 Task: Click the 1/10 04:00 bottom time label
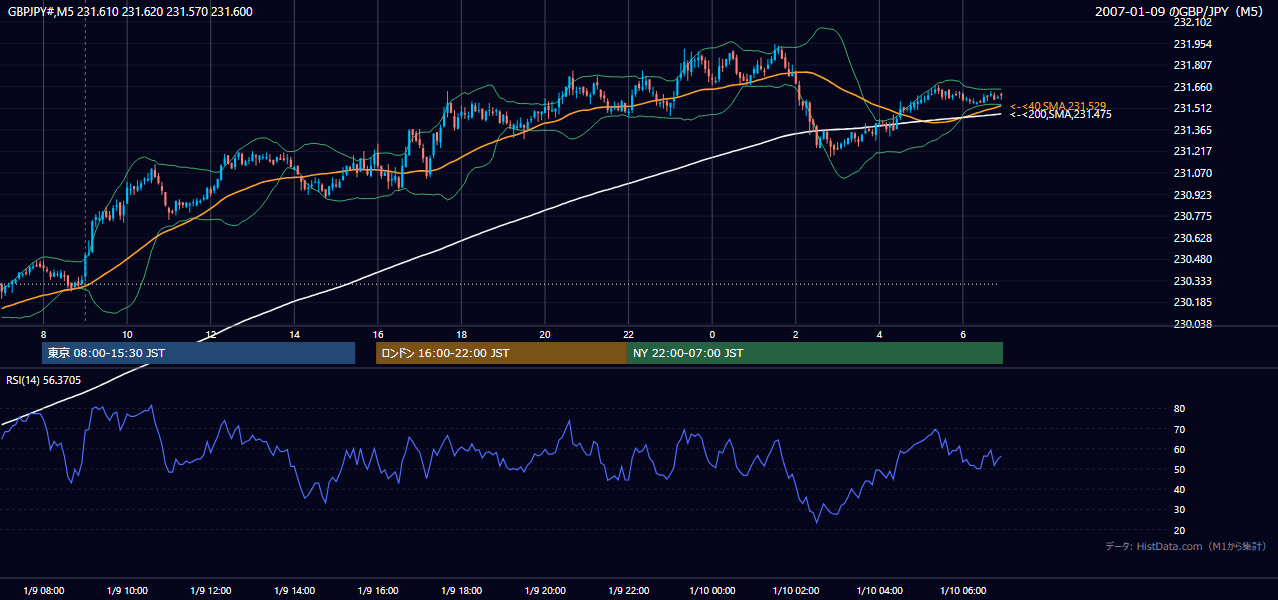(x=879, y=590)
